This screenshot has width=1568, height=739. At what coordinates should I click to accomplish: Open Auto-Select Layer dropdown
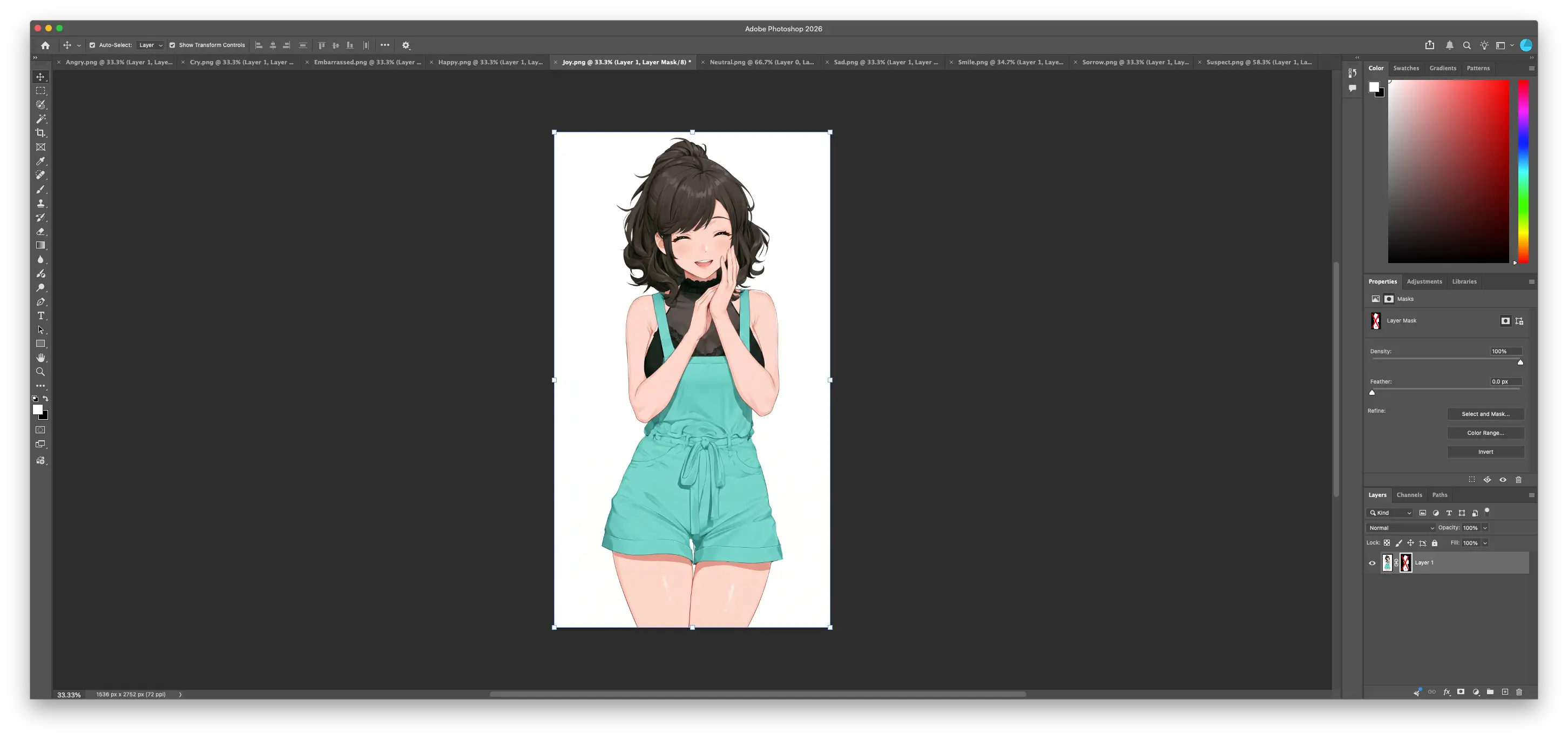[150, 45]
